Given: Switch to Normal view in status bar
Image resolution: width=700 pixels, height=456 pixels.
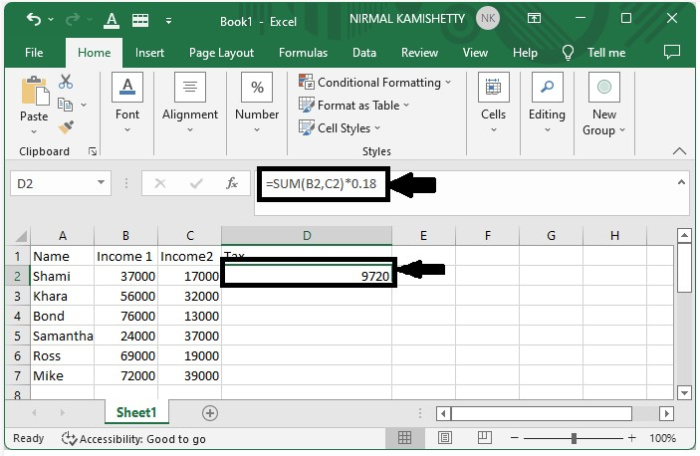Looking at the screenshot, I should pyautogui.click(x=404, y=438).
